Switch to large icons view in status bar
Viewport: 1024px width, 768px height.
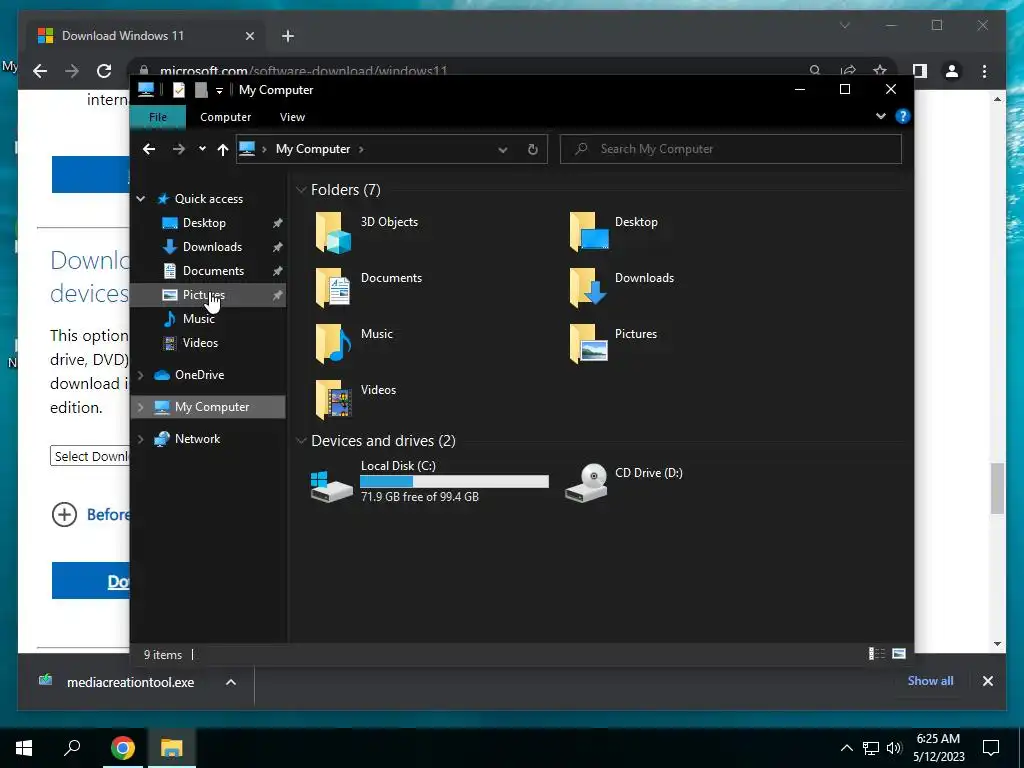[x=899, y=654]
